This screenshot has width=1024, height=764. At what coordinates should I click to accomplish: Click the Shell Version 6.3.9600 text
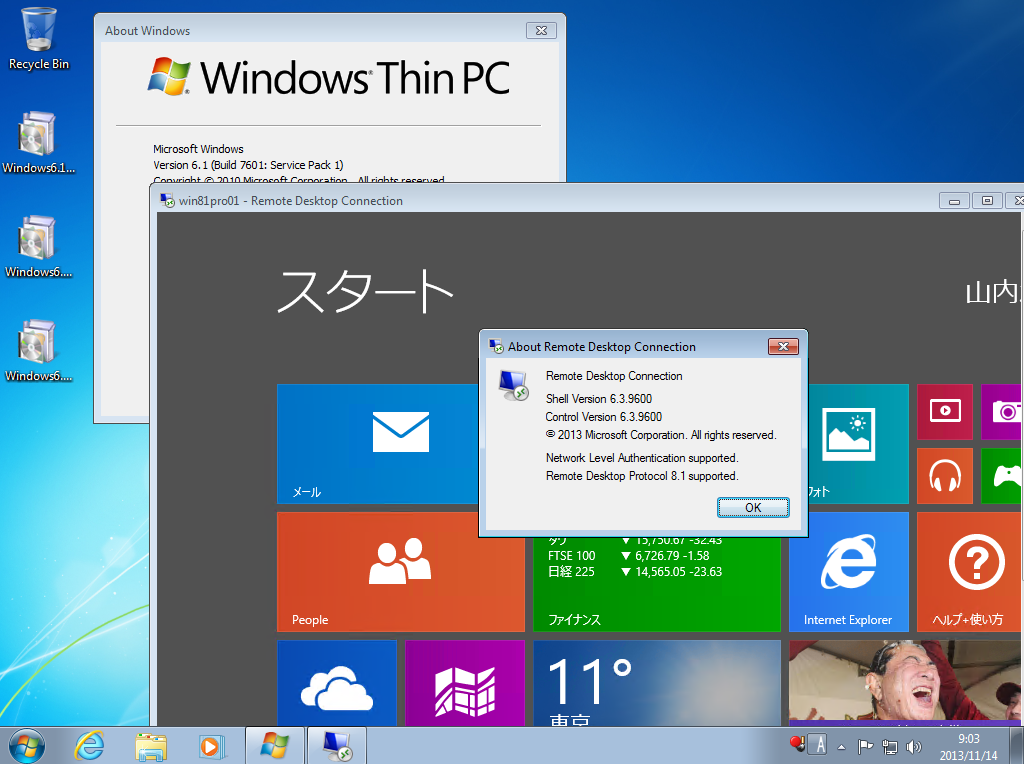tap(599, 398)
